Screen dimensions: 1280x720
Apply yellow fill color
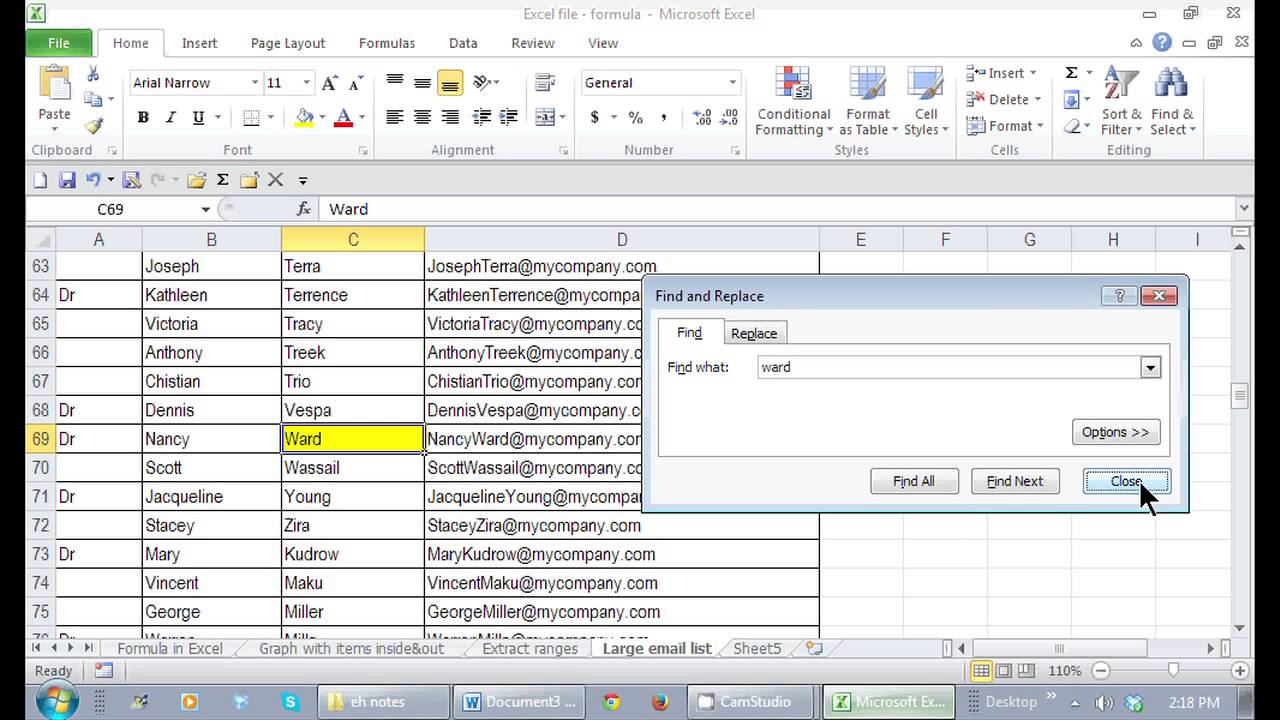[x=305, y=118]
